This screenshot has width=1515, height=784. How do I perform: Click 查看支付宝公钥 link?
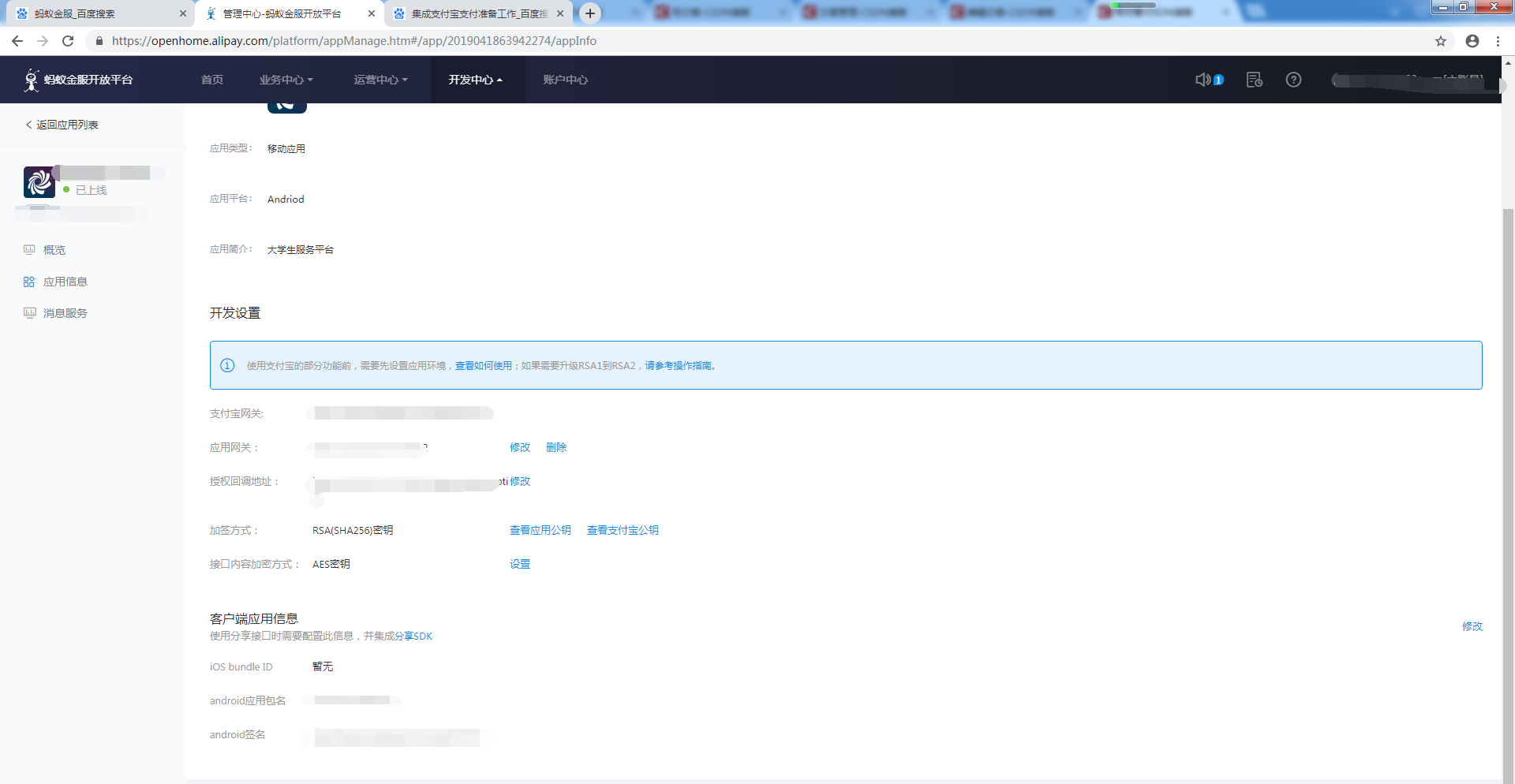pos(623,530)
